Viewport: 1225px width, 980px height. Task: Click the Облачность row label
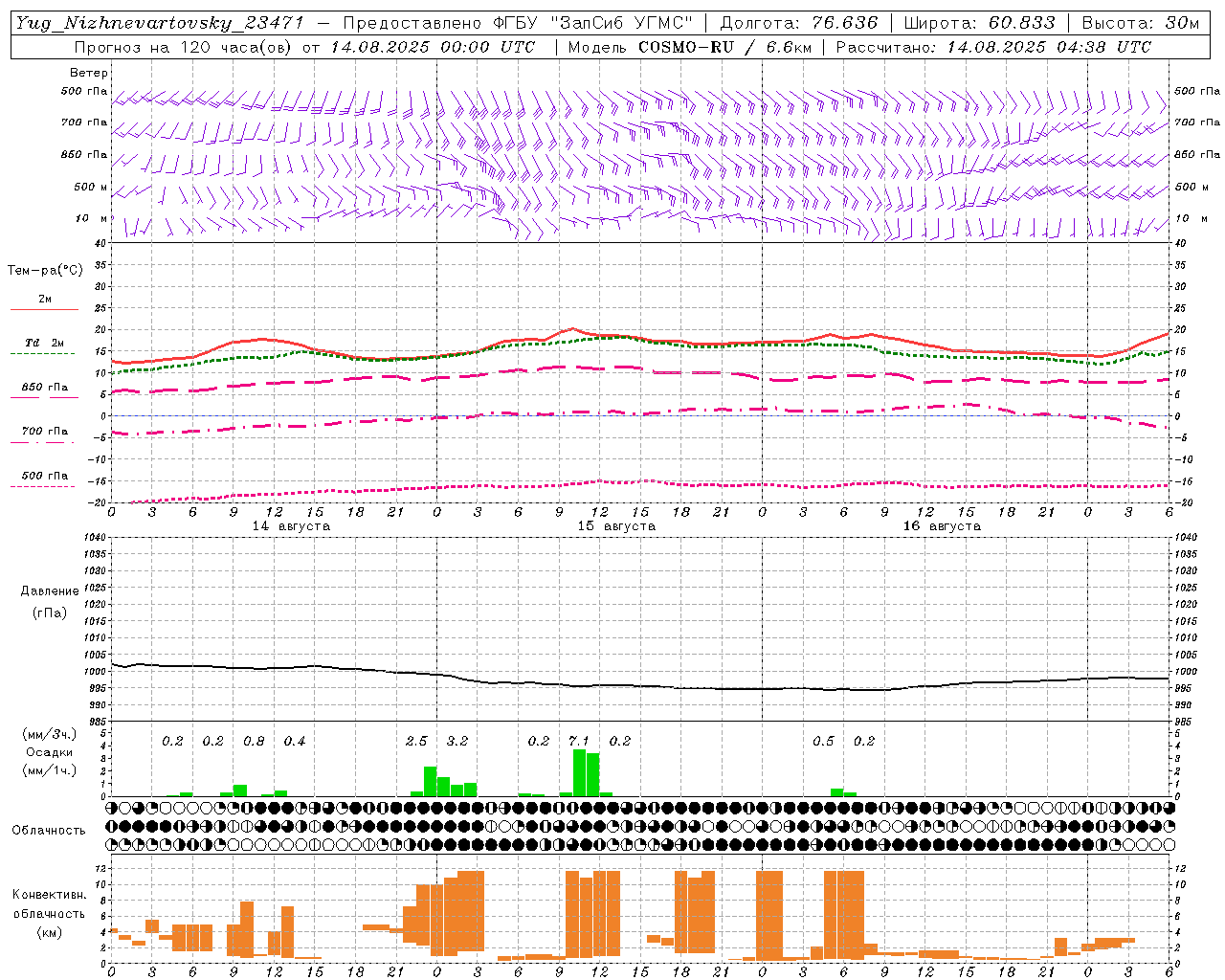[x=49, y=830]
